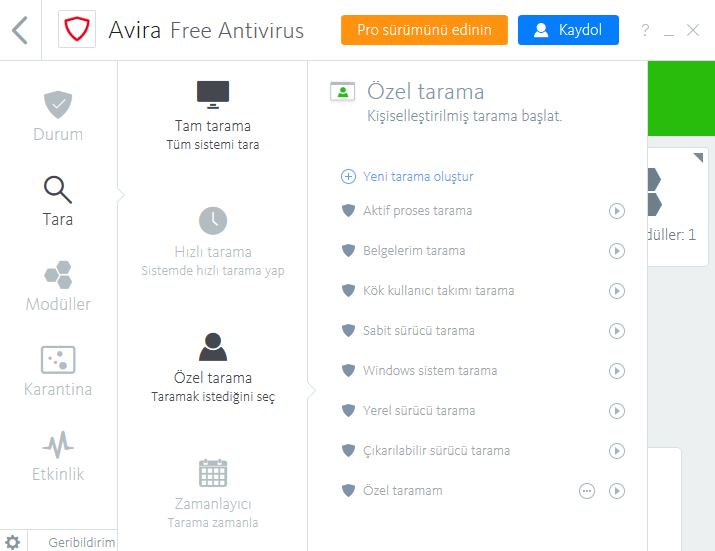Open the help question mark
The width and height of the screenshot is (715, 551).
coord(645,30)
